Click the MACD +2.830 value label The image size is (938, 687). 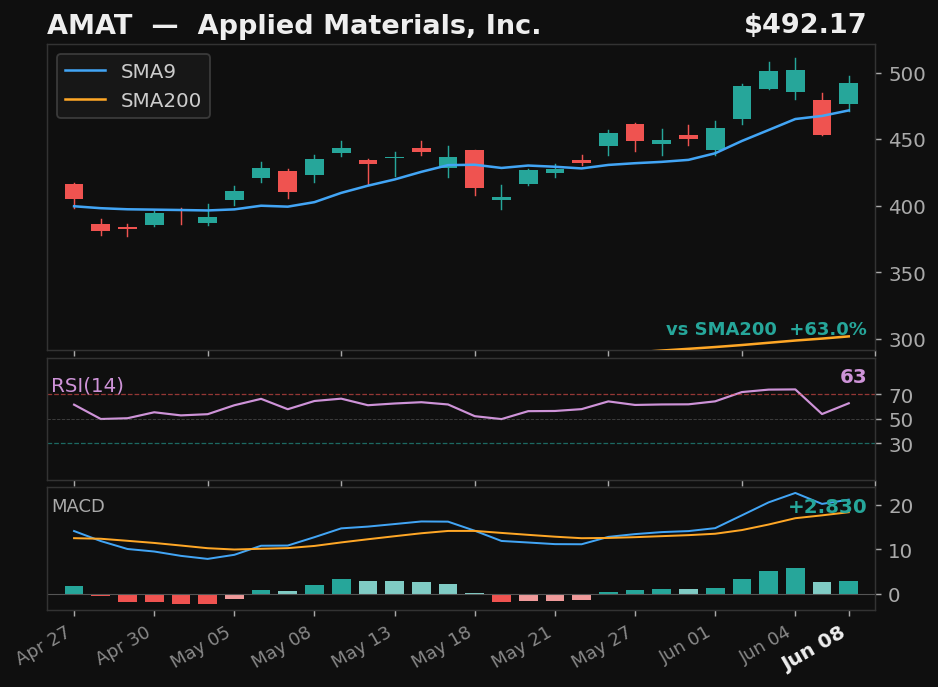[x=827, y=507]
